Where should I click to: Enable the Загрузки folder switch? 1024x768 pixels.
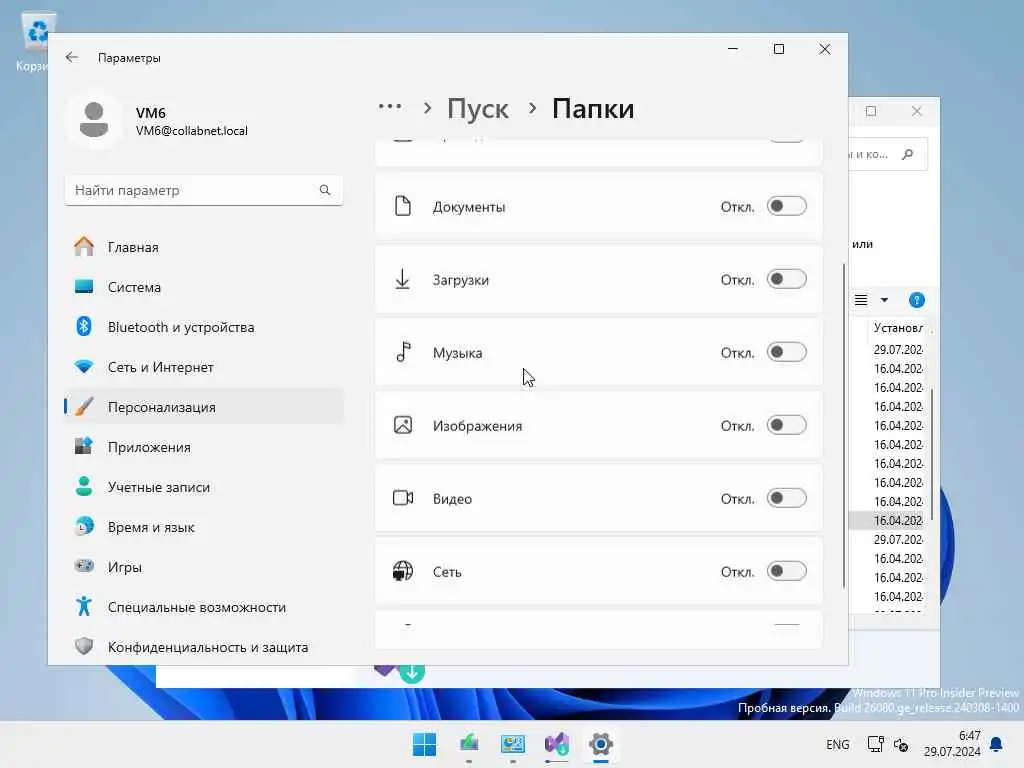point(786,280)
